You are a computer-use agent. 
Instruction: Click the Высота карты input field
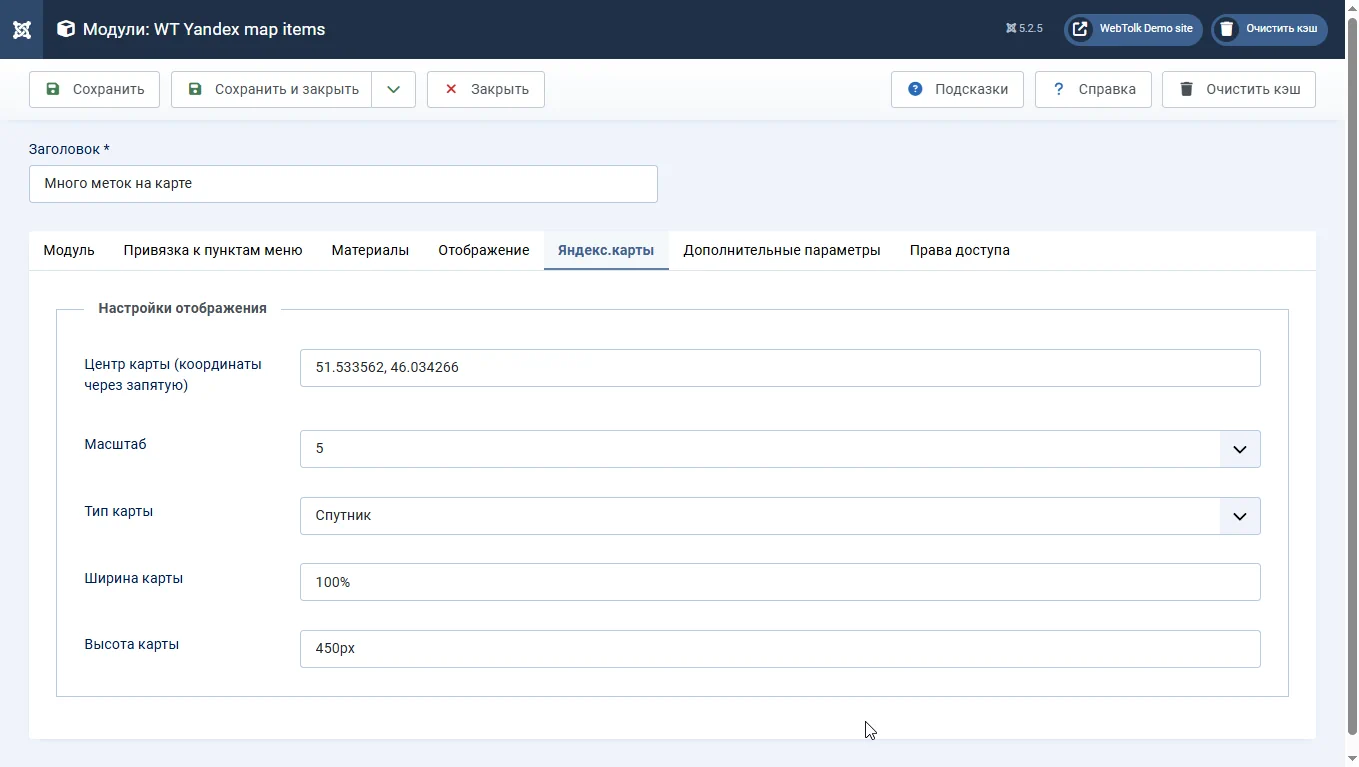780,649
